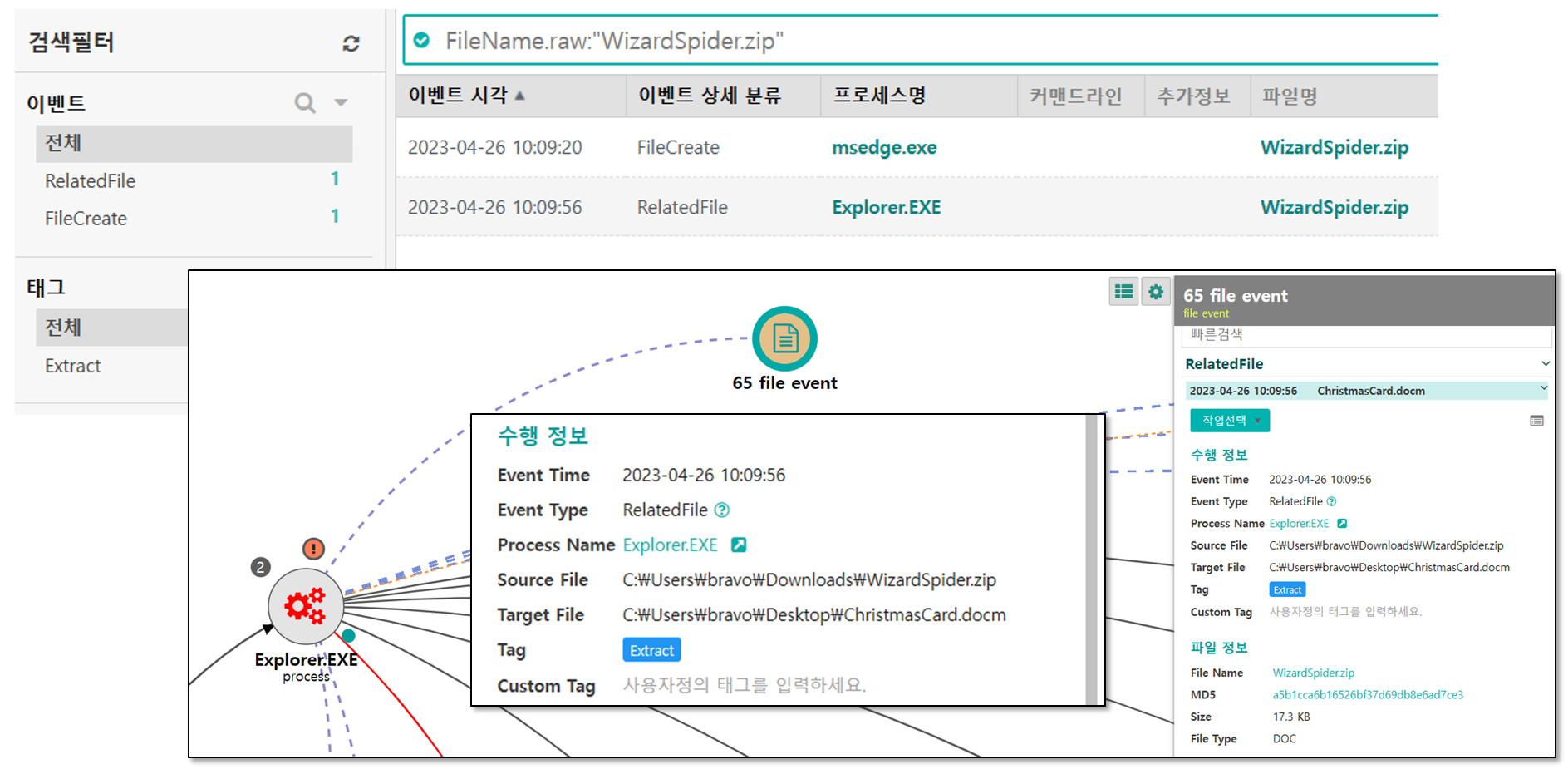Image resolution: width=1568 pixels, height=774 pixels.
Task: Open Explorer.EXE link in side panel
Action: coord(1299,524)
